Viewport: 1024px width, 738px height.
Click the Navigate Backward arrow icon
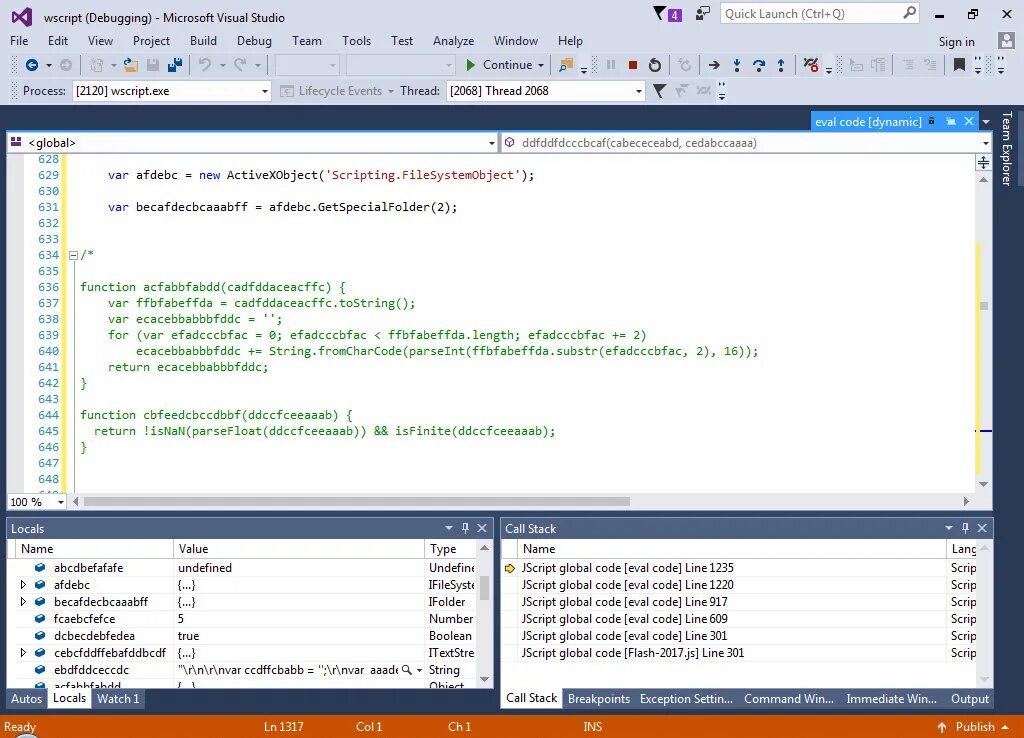point(31,65)
